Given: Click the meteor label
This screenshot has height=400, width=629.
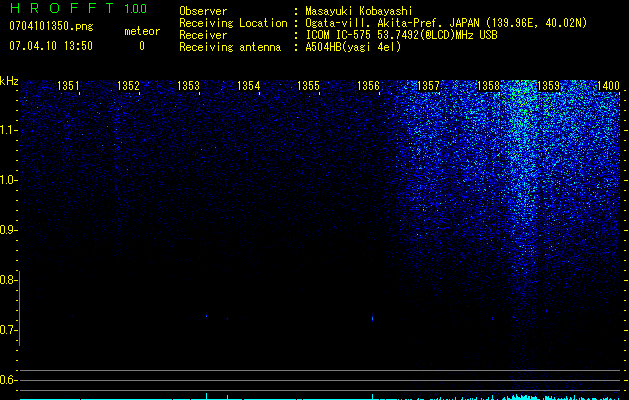Looking at the screenshot, I should (142, 31).
